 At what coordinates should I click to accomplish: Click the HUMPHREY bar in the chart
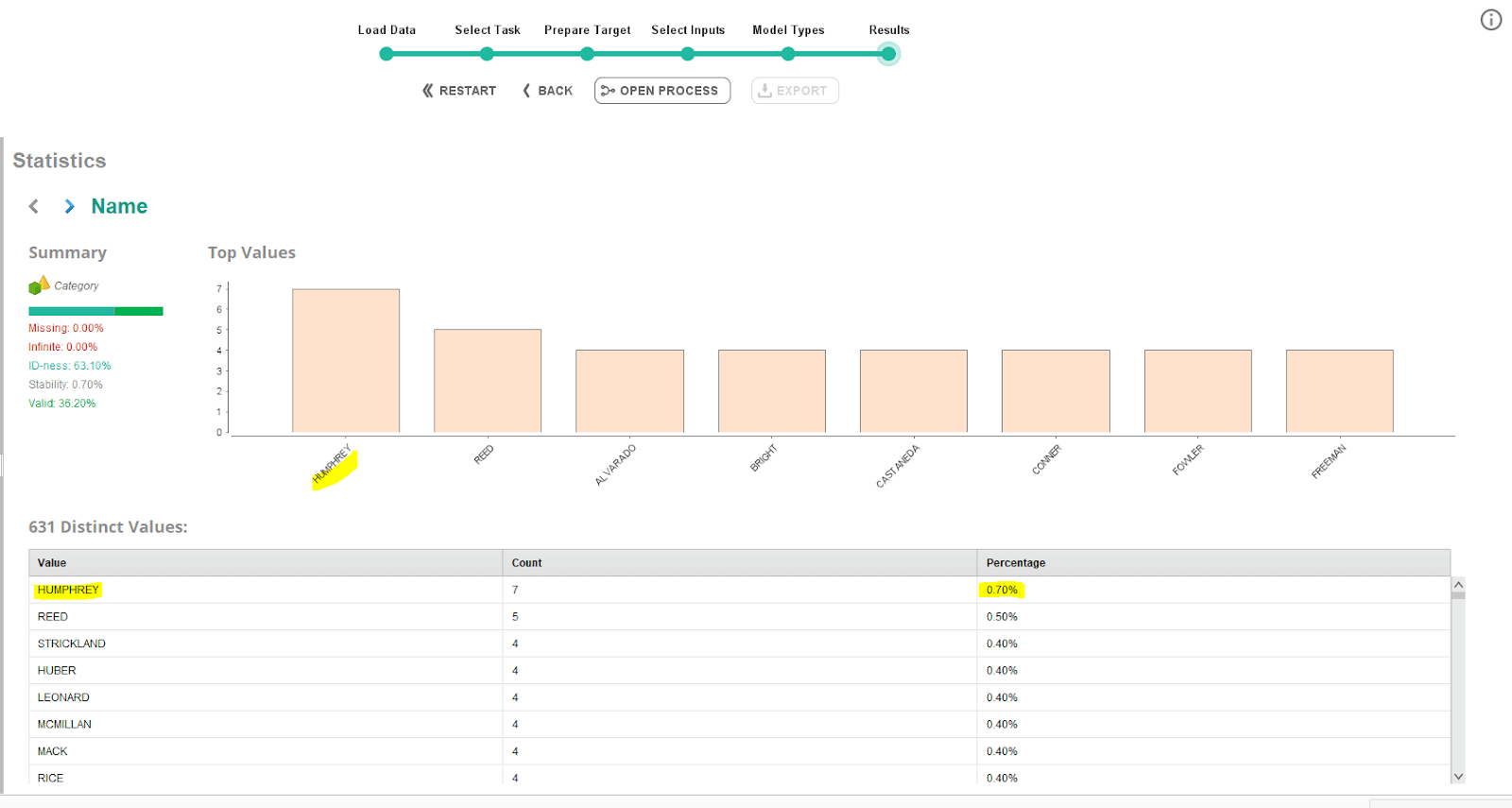click(346, 361)
